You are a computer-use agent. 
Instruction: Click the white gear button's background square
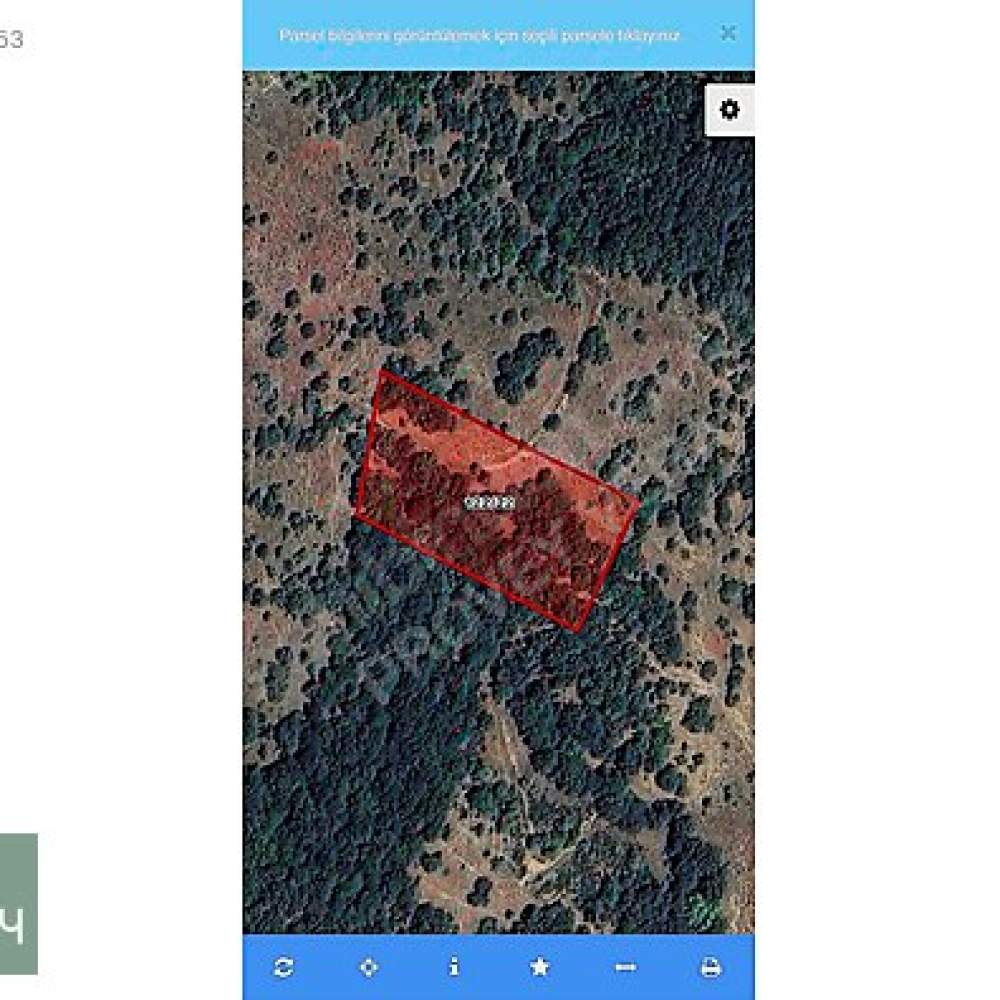730,110
